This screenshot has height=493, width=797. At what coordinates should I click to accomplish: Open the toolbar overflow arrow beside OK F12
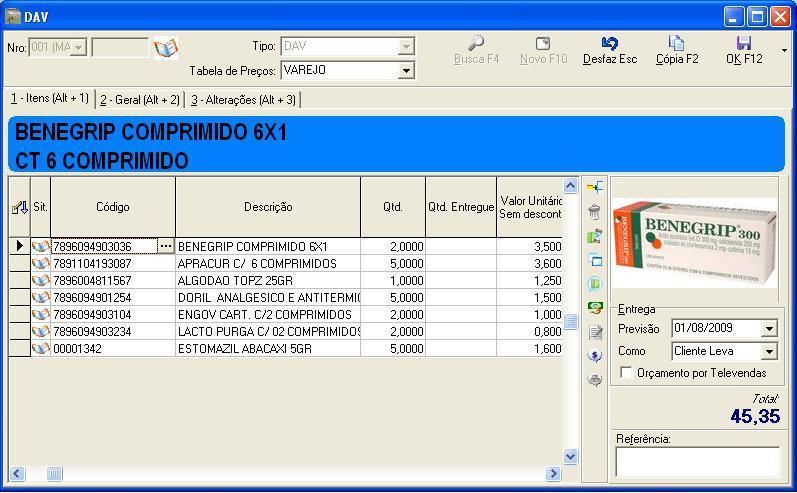pyautogui.click(x=784, y=50)
